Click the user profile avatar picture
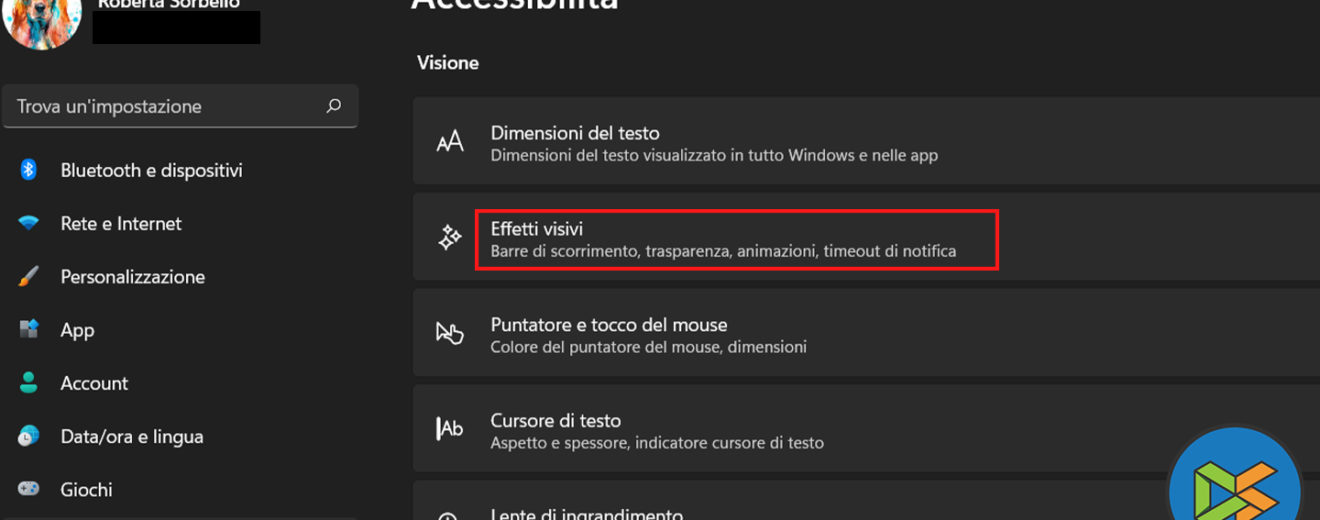The width and height of the screenshot is (1320, 520). [x=42, y=18]
